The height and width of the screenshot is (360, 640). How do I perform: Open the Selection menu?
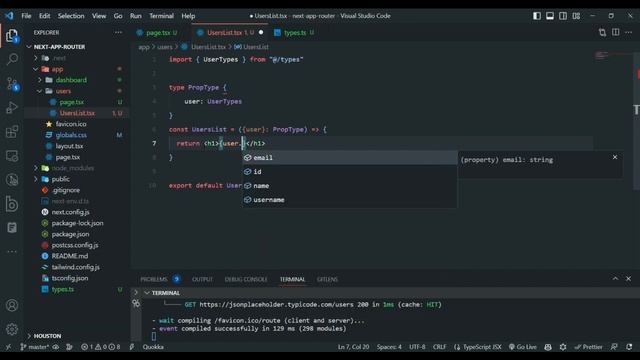tap(71, 16)
